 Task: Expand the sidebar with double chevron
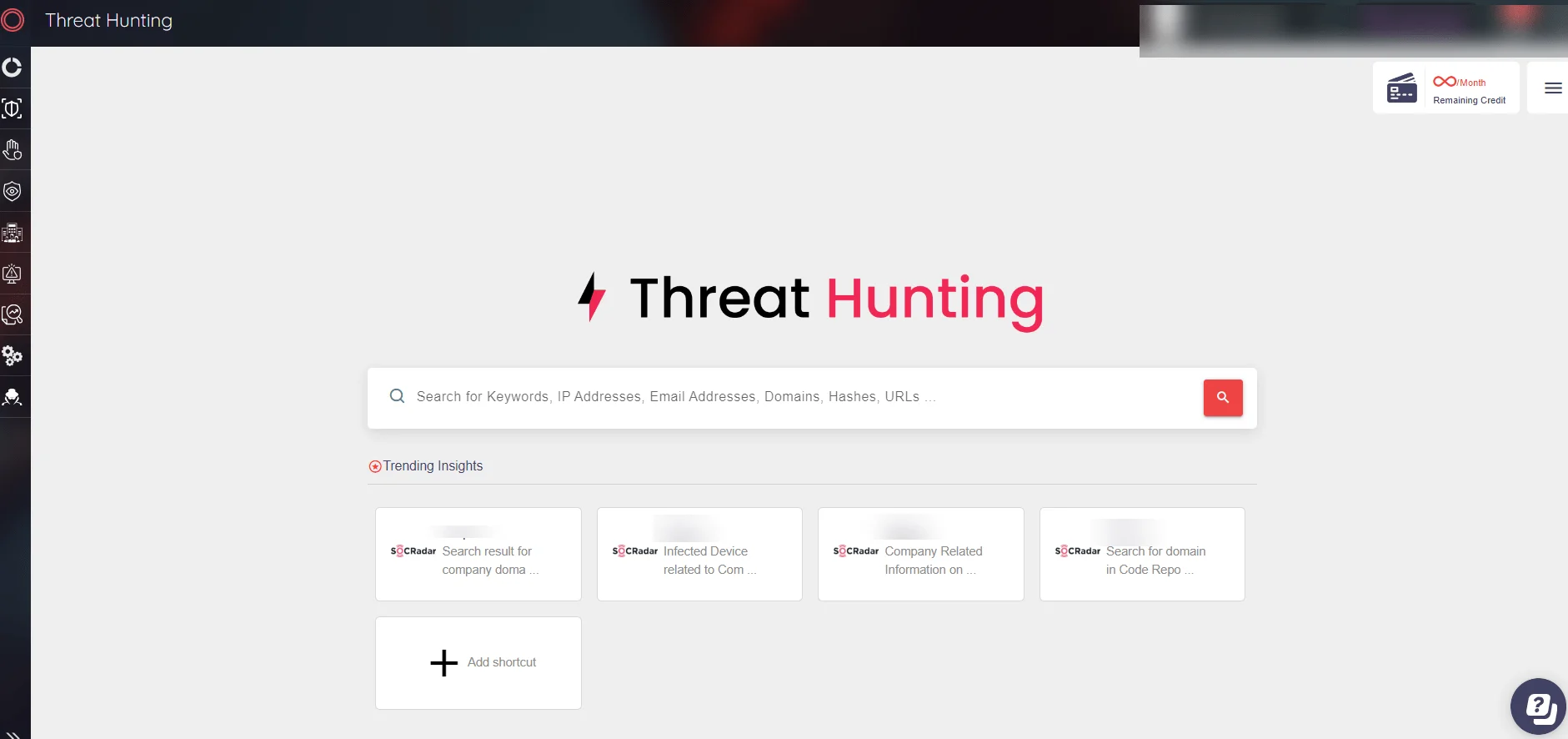pyautogui.click(x=13, y=734)
